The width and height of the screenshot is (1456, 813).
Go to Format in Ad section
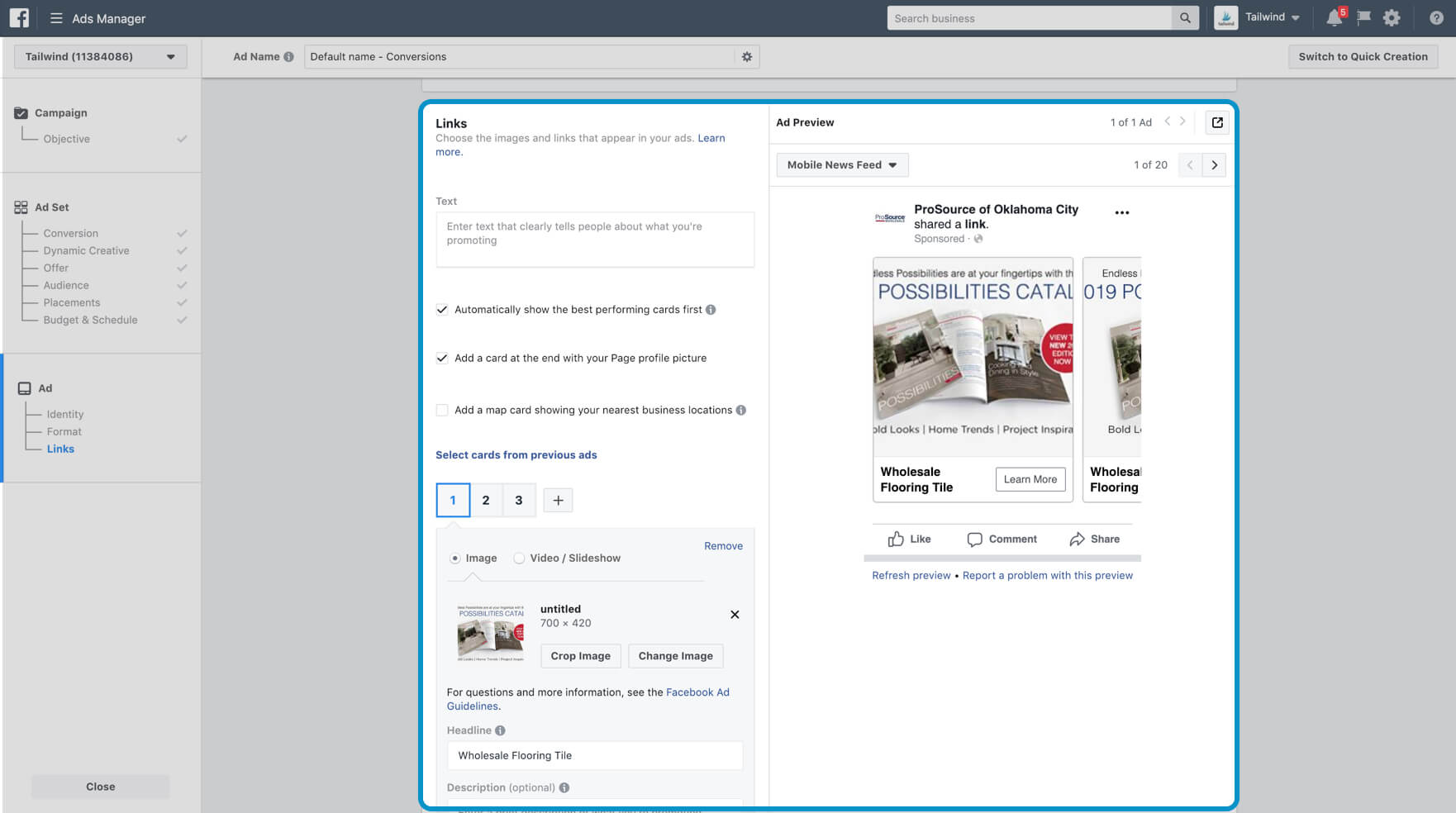tap(64, 432)
